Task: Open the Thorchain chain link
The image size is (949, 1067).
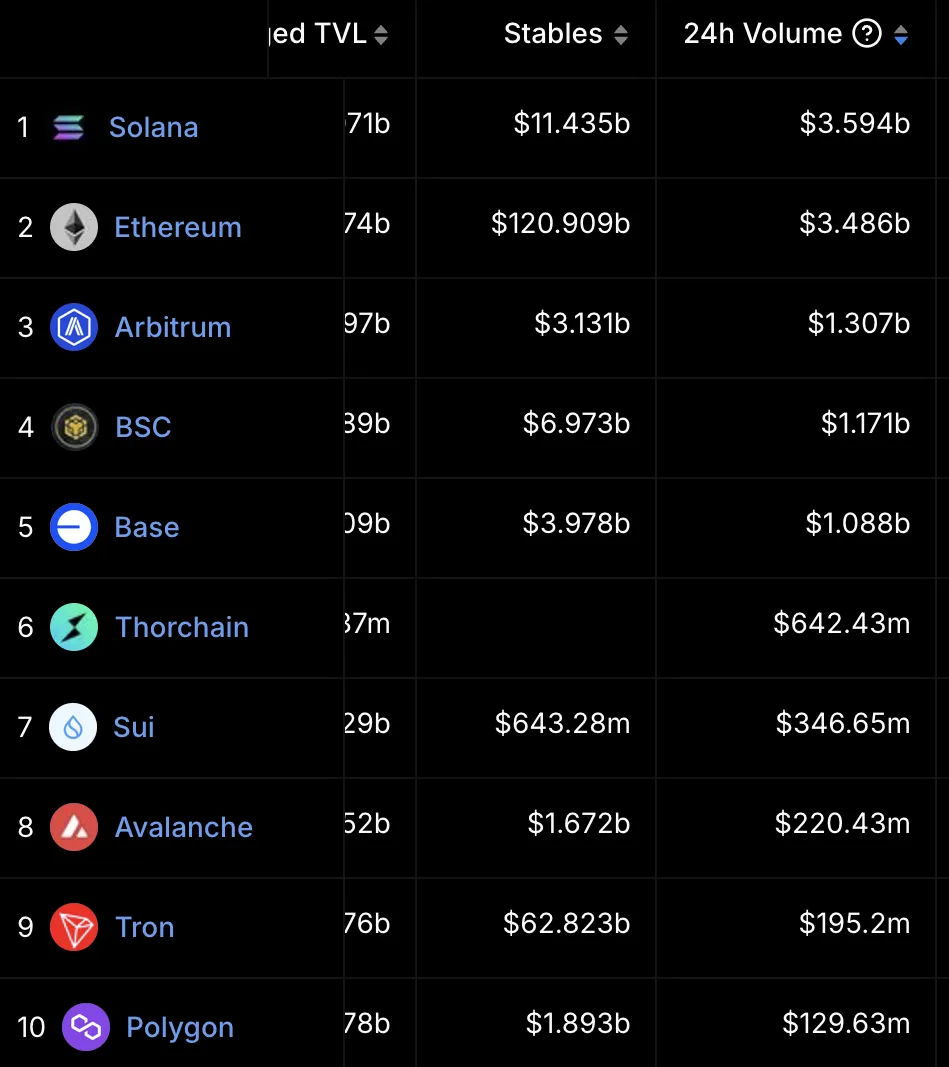Action: 182,627
